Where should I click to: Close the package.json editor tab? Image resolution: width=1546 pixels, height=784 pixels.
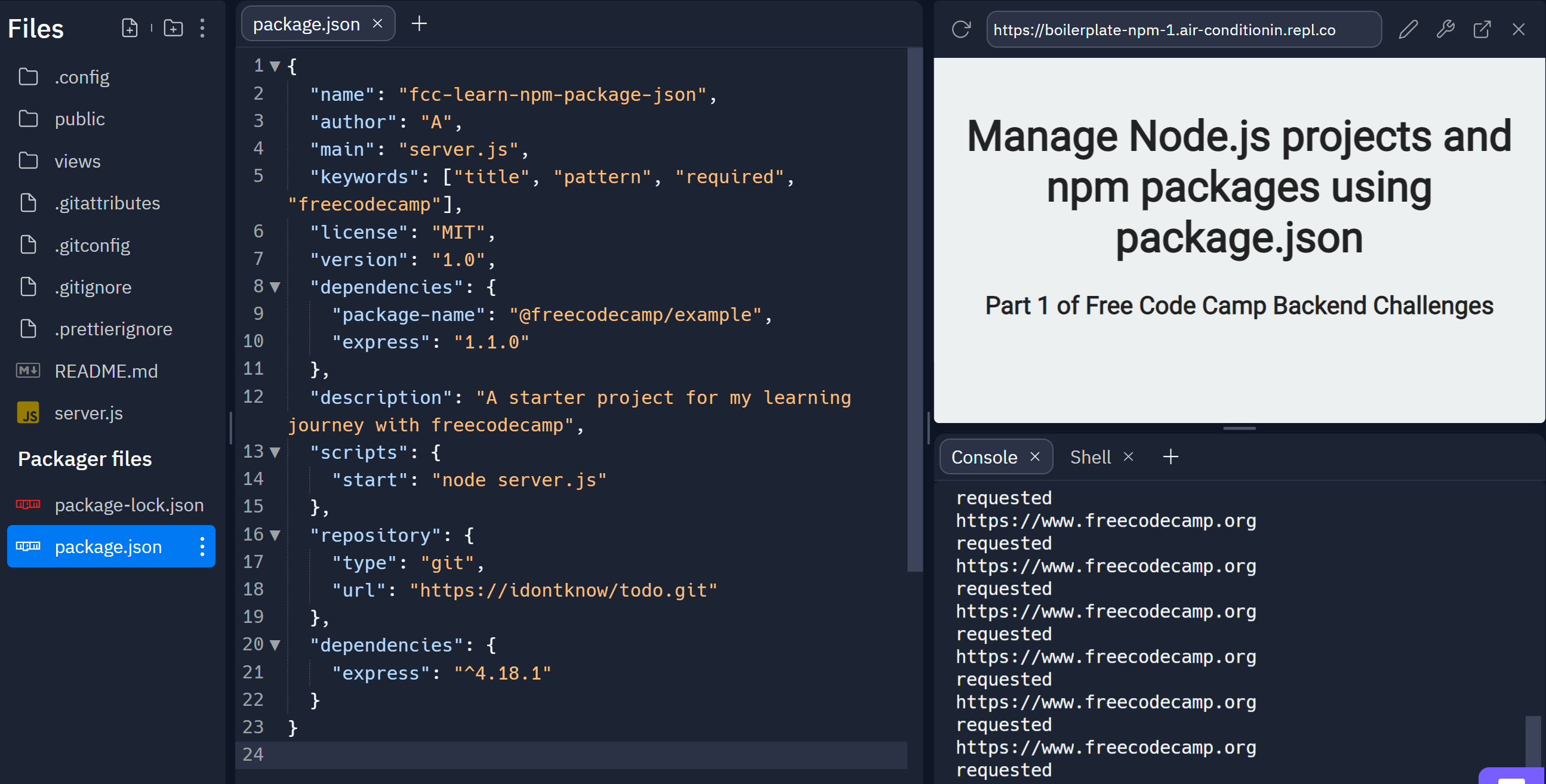[377, 24]
